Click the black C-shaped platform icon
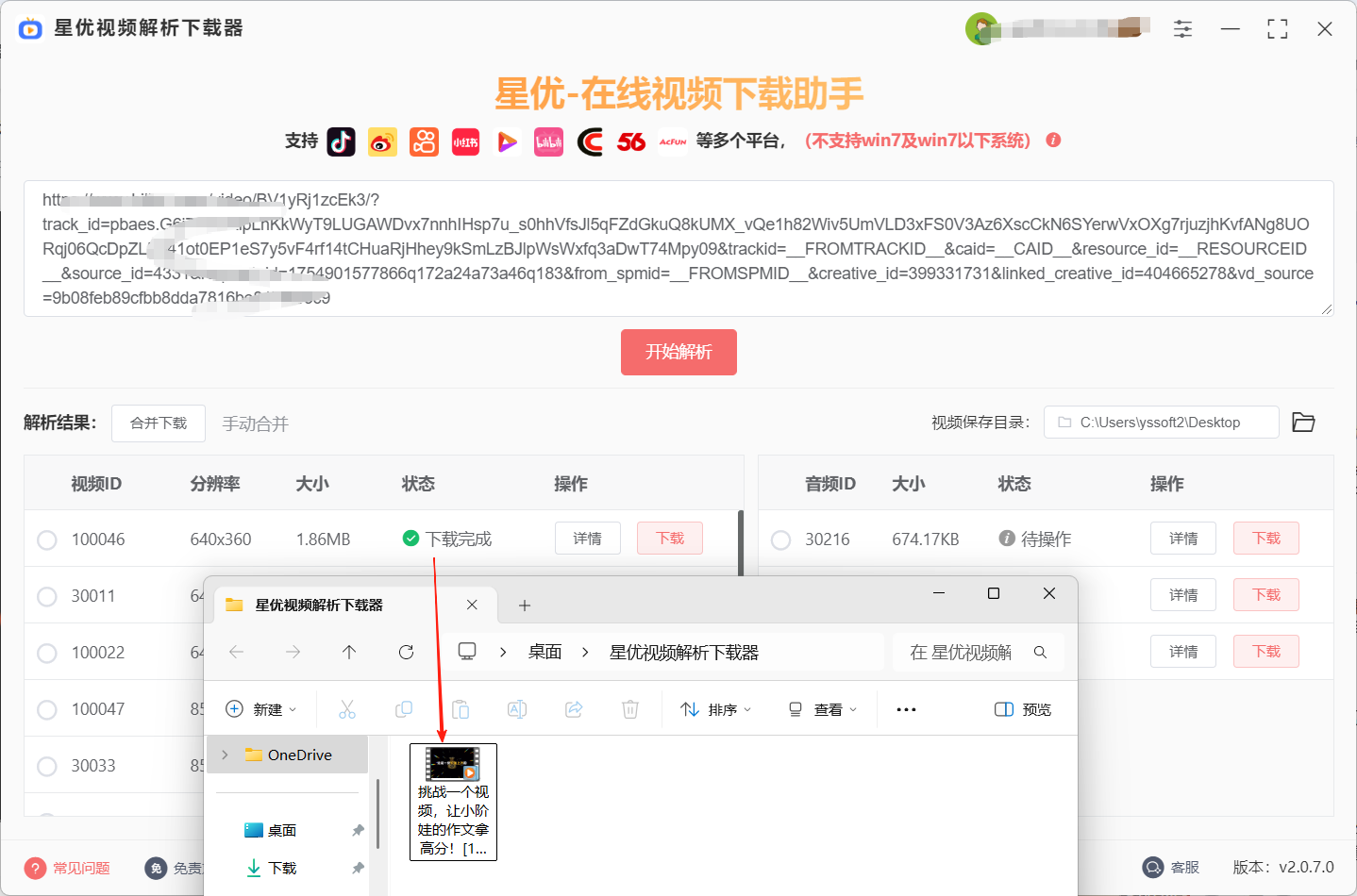Screen dimensions: 1357x896 click(x=590, y=141)
